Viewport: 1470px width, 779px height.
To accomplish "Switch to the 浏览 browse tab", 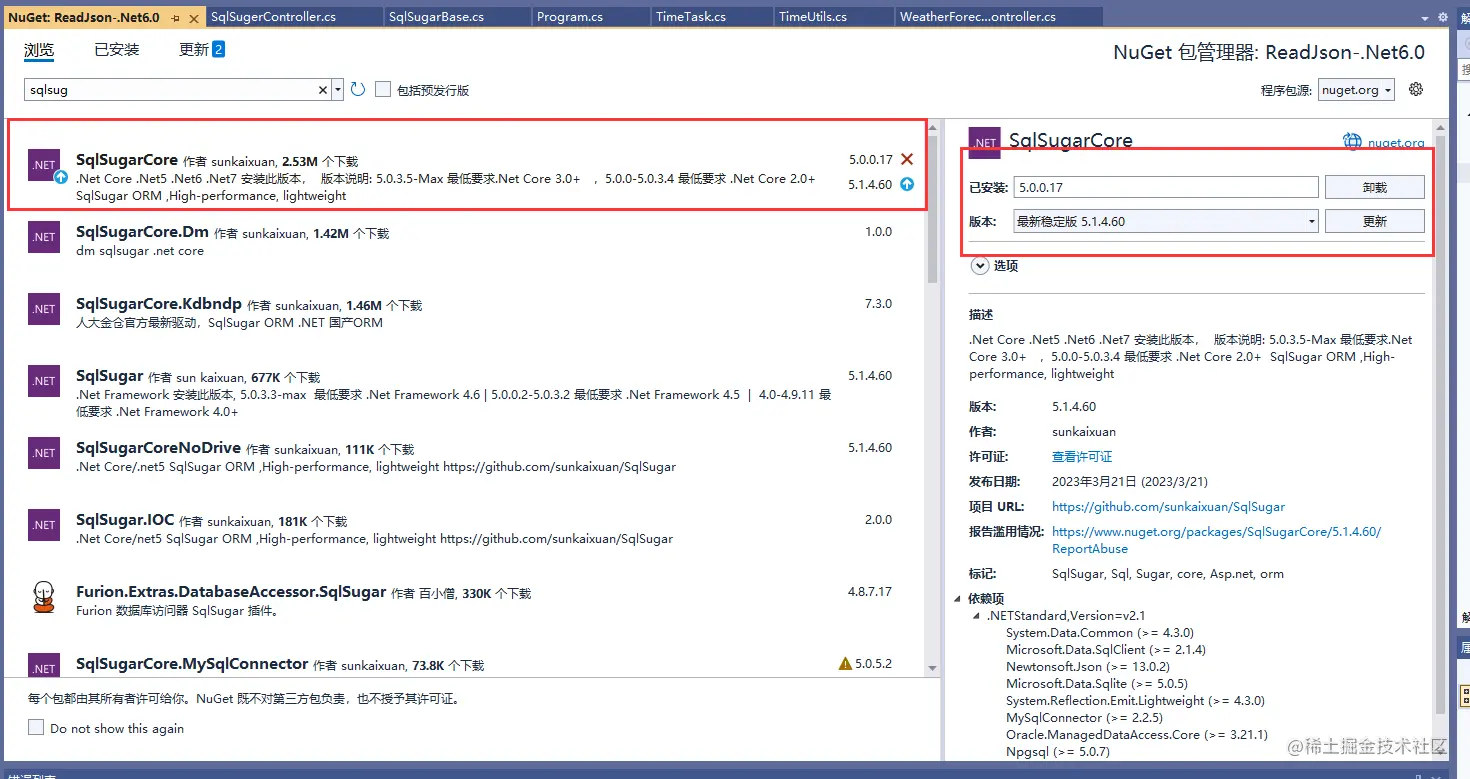I will (39, 50).
